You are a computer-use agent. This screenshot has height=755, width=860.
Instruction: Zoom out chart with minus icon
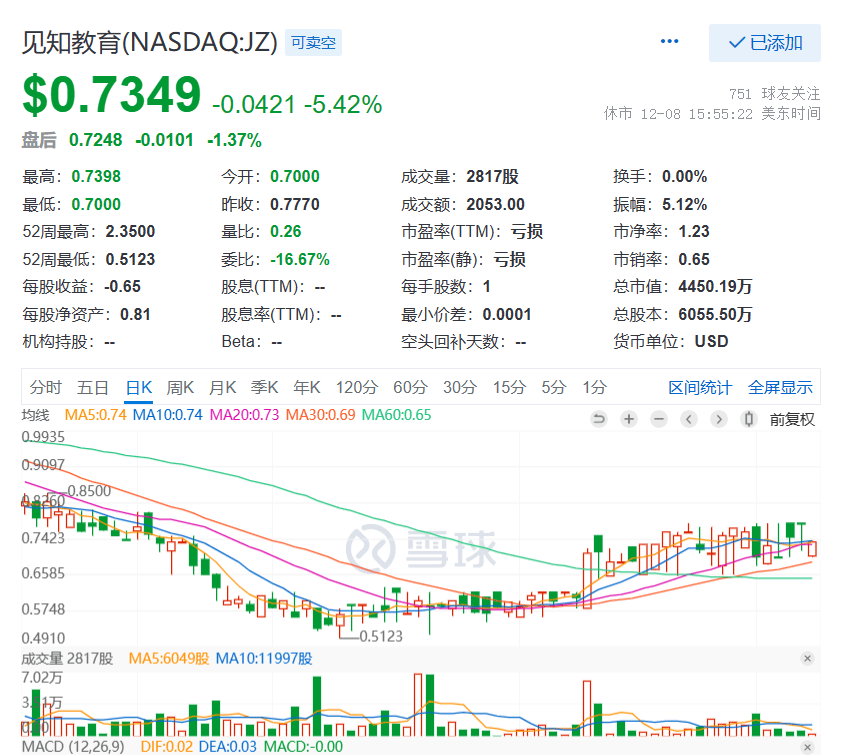pyautogui.click(x=659, y=419)
